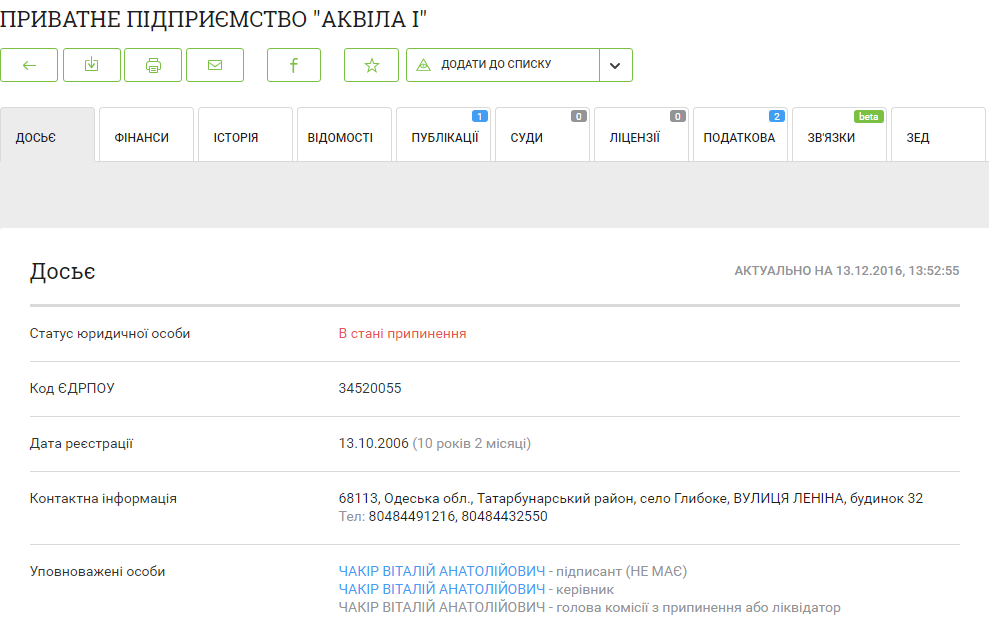Open Чакір Віталій Анатолійович signatory link
989x635 pixels.
(442, 572)
